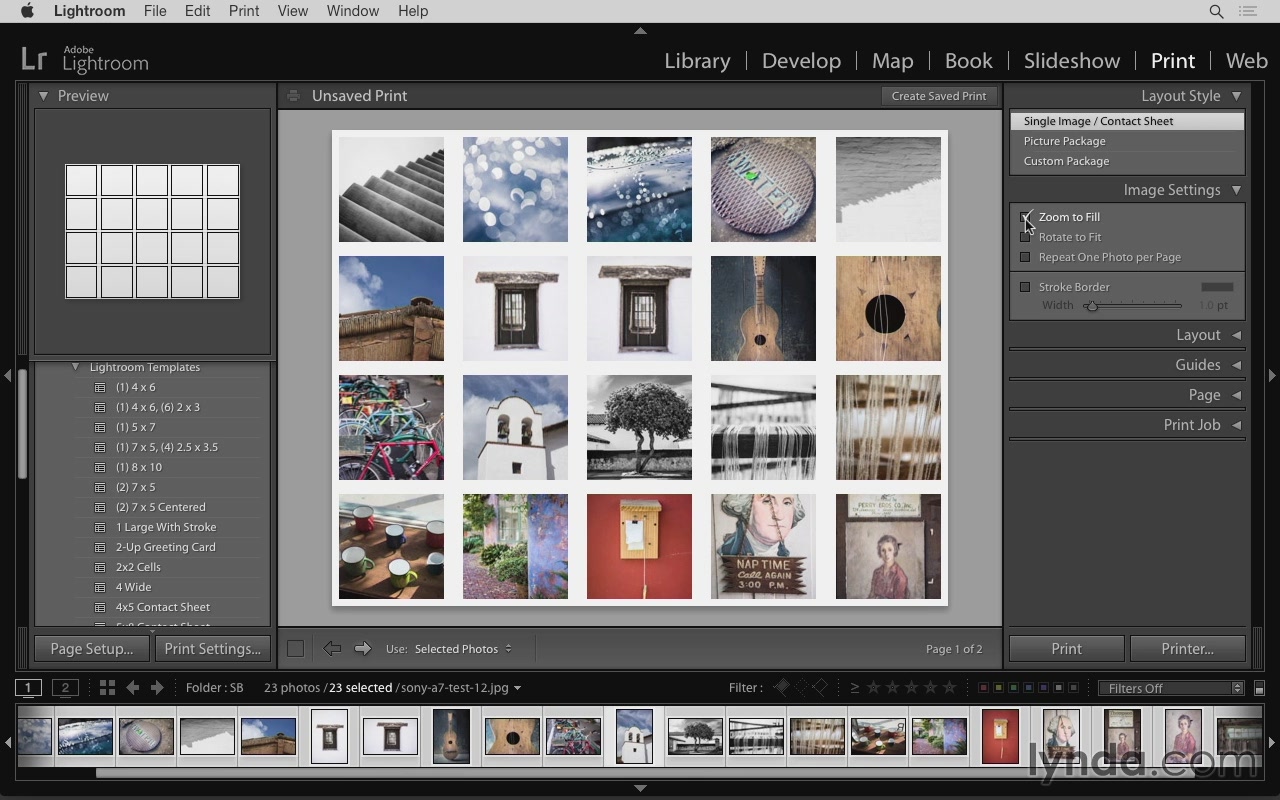
Task: Expand the Guides panel
Action: pyautogui.click(x=1236, y=365)
